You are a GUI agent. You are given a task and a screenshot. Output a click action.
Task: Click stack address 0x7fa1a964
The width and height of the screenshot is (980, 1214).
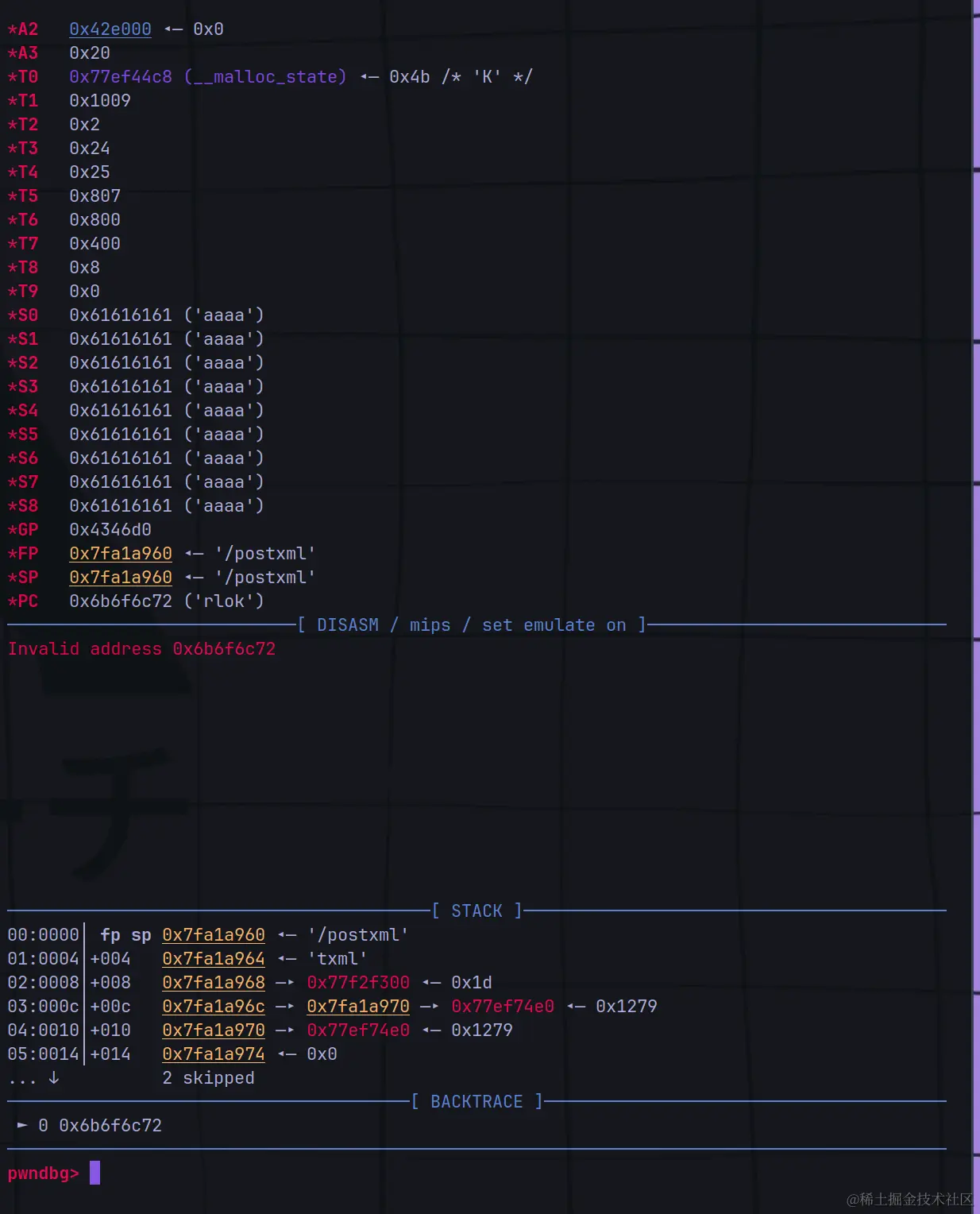tap(214, 959)
